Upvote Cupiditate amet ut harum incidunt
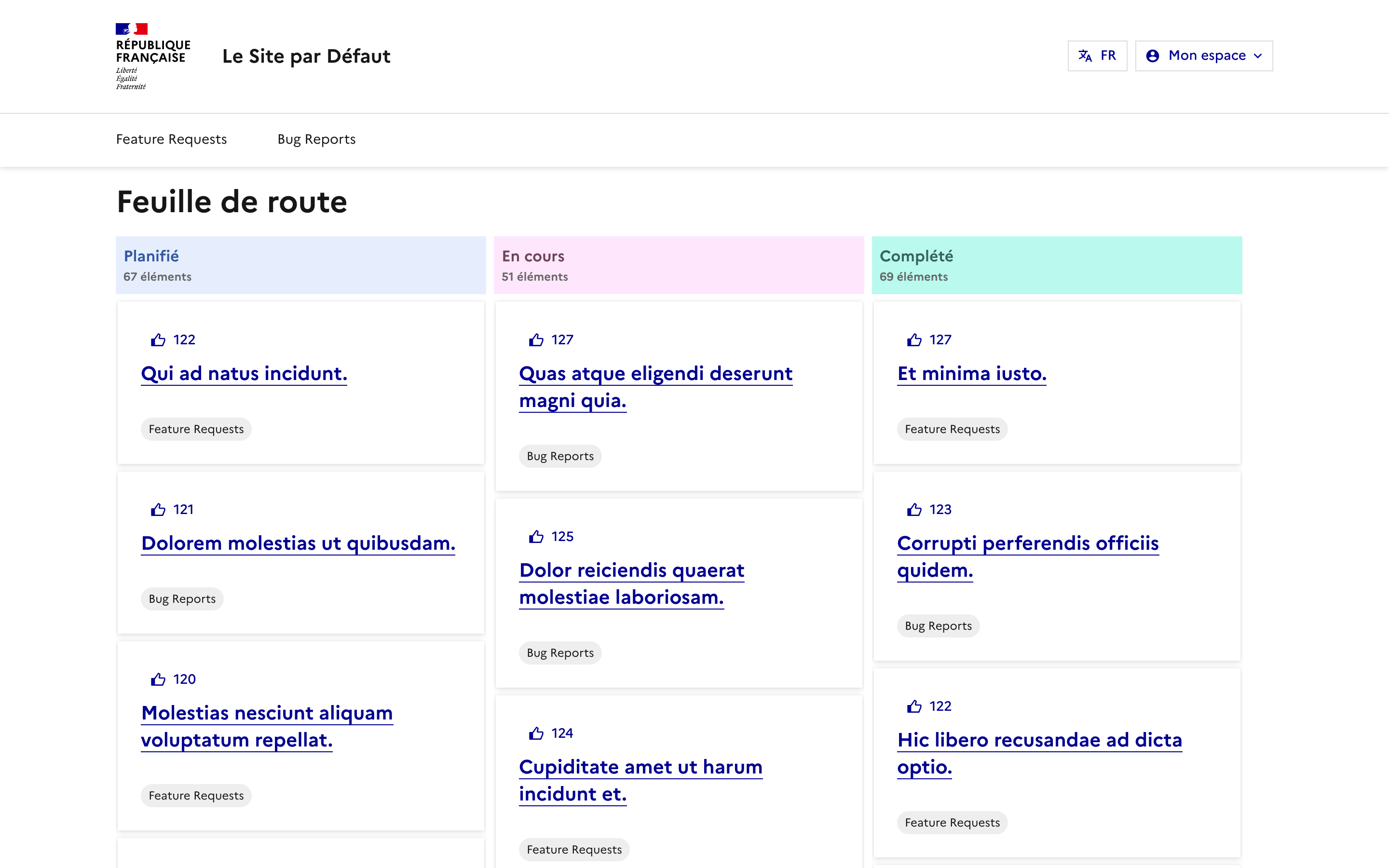Screen dimensions: 1389x868 pos(536,733)
